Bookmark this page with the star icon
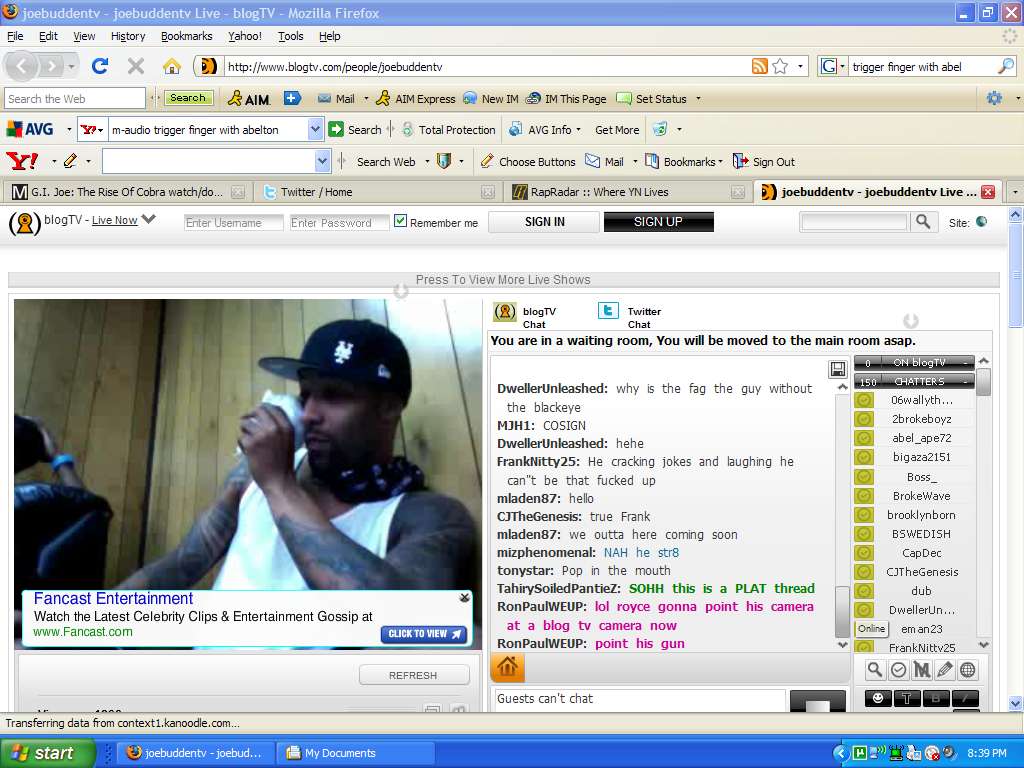Image resolution: width=1024 pixels, height=768 pixels. pyautogui.click(x=780, y=66)
